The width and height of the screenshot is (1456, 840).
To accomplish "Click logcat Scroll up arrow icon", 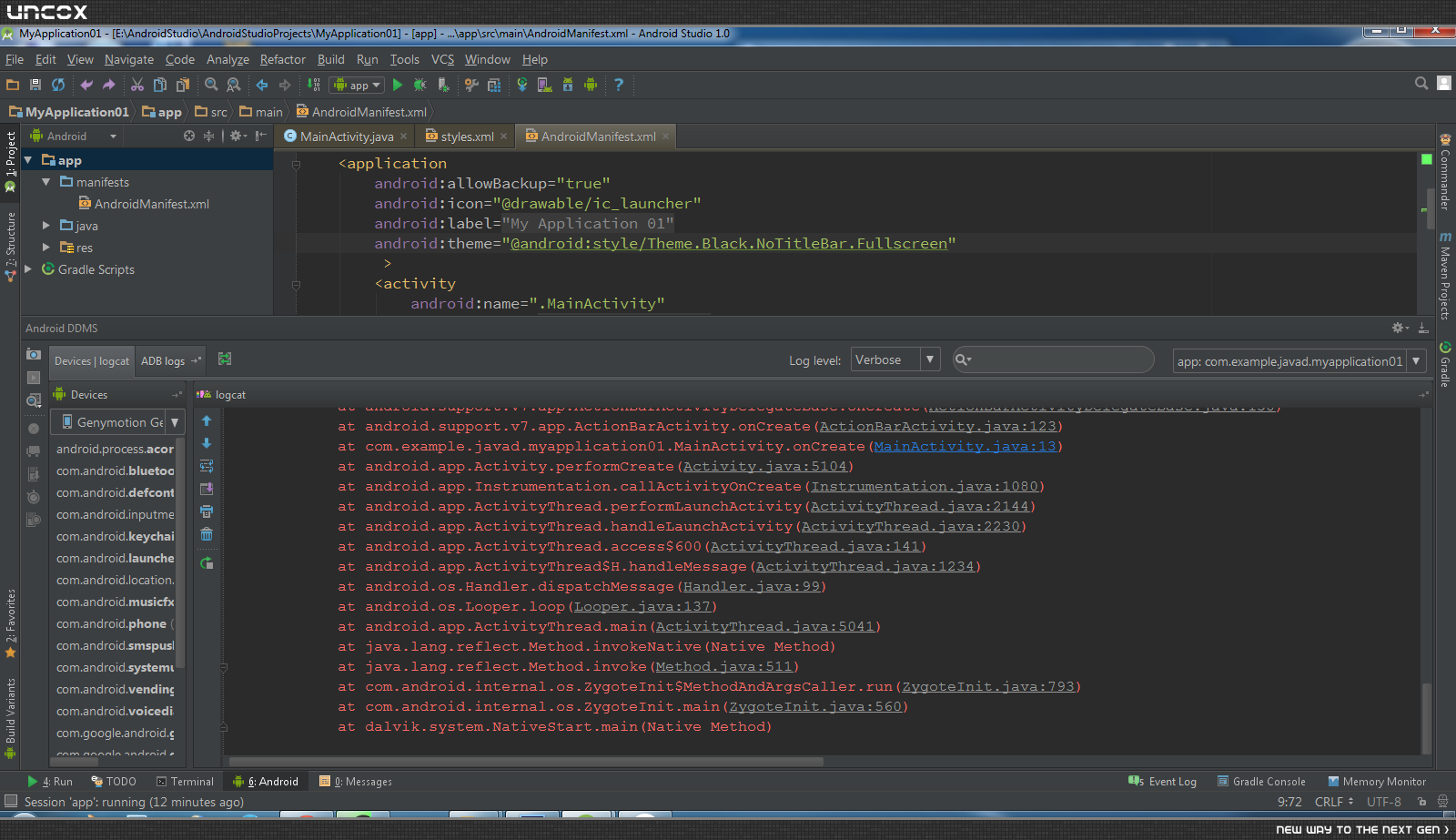I will tap(207, 420).
